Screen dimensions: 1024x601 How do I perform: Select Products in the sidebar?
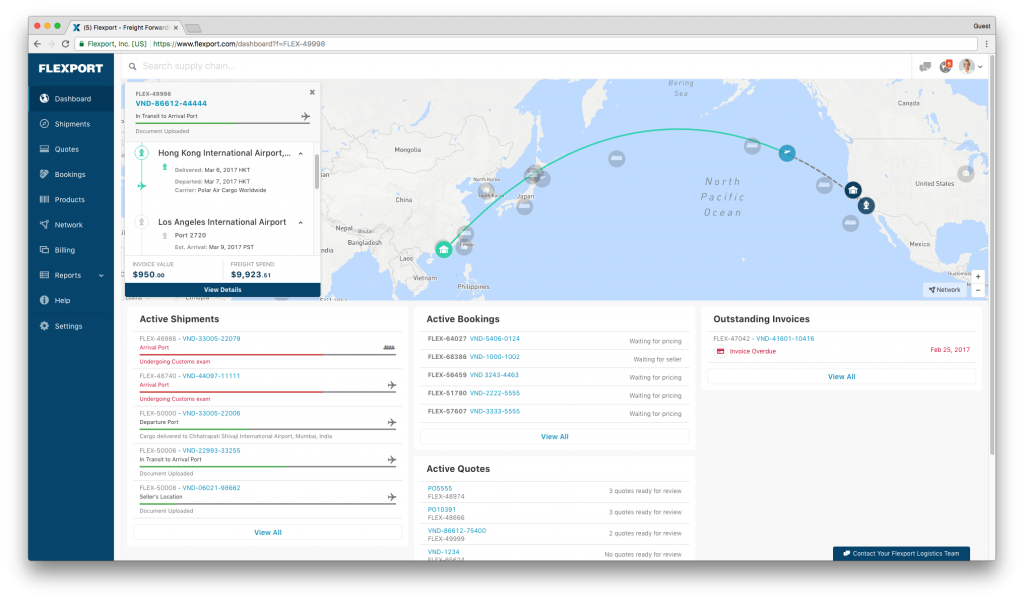click(71, 199)
